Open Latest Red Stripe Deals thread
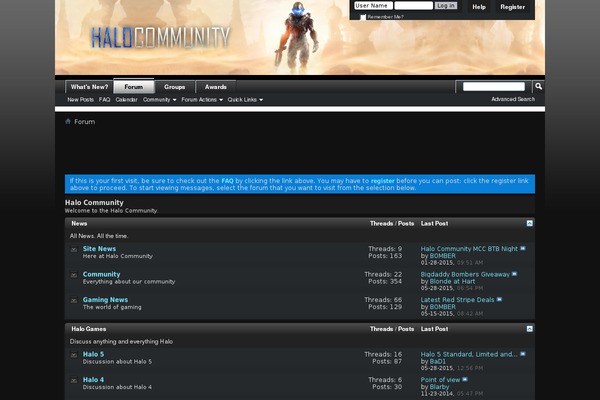The height and width of the screenshot is (400, 600). [x=457, y=300]
